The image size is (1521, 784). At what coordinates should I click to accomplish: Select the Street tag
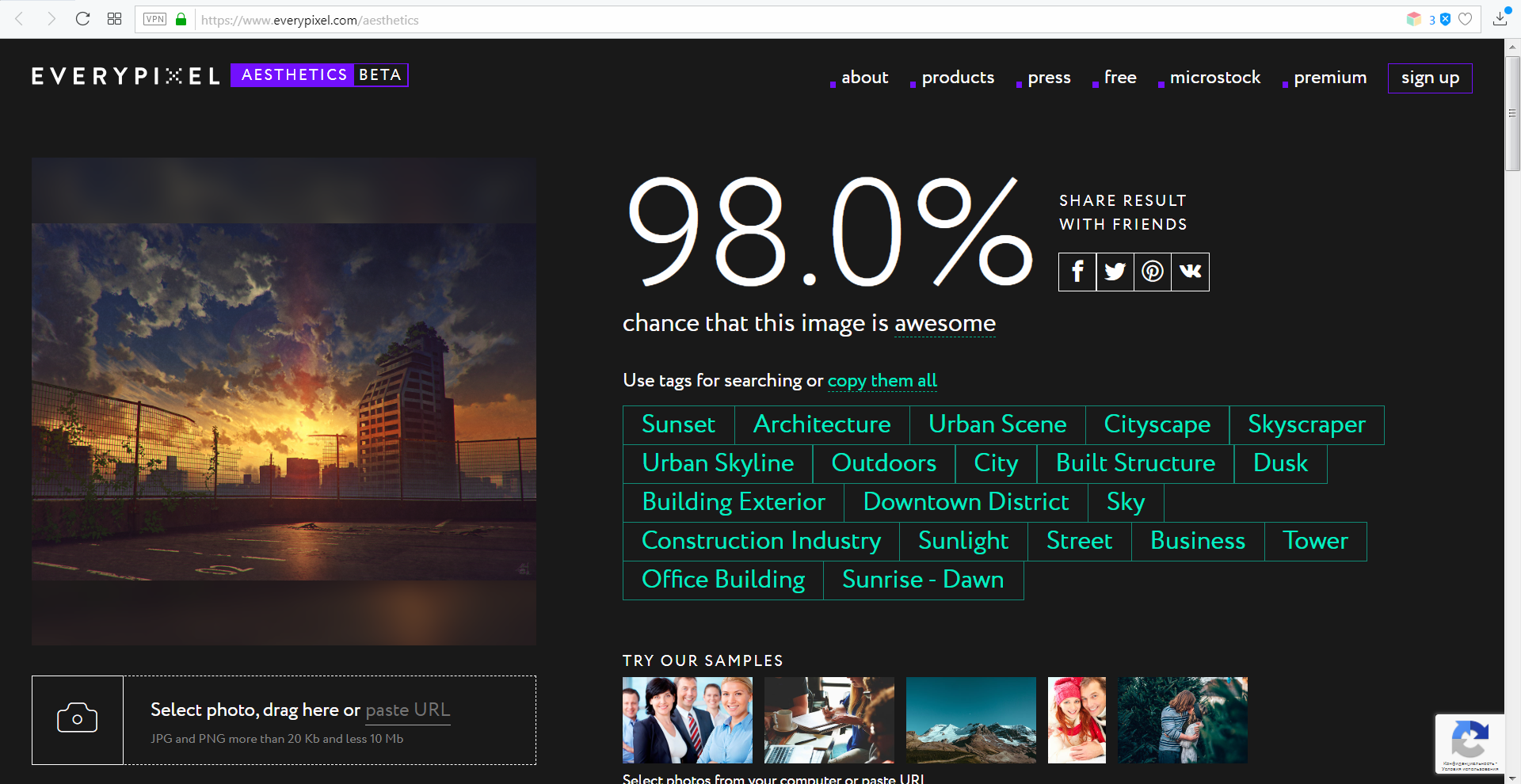point(1080,542)
